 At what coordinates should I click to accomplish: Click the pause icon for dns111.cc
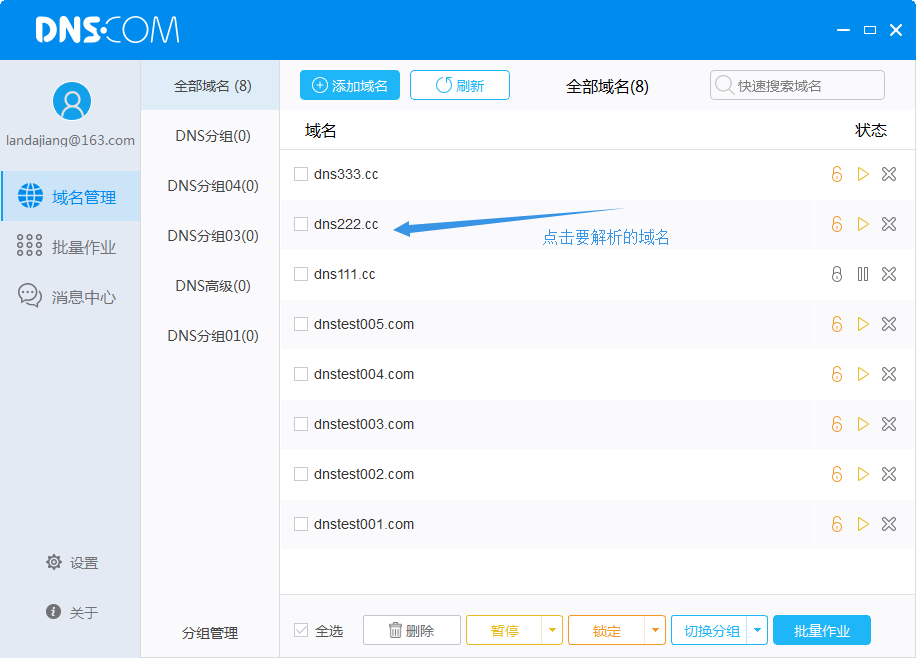point(863,274)
